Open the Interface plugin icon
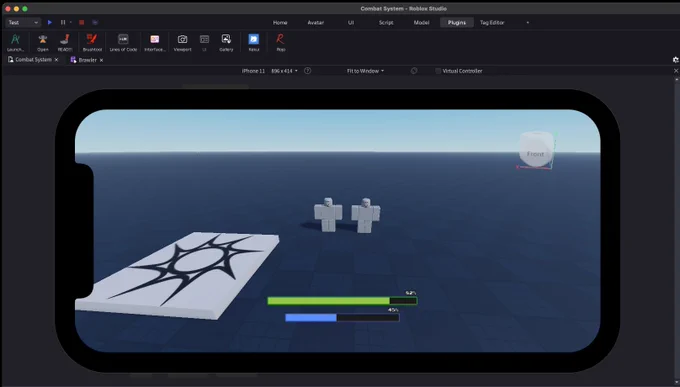Viewport: 680px width, 387px height. tap(155, 43)
